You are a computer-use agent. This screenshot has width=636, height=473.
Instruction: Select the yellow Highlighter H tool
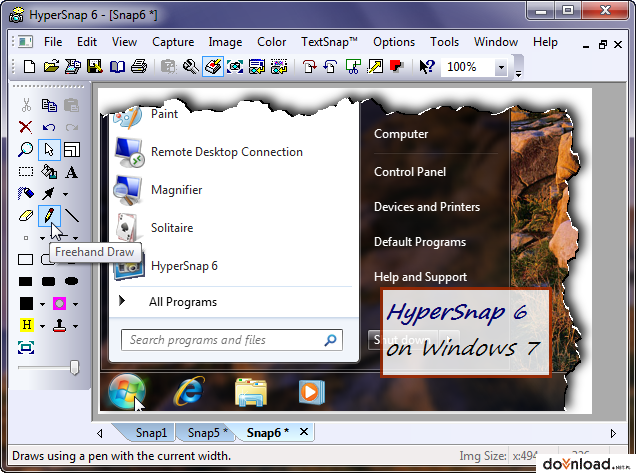pos(27,325)
